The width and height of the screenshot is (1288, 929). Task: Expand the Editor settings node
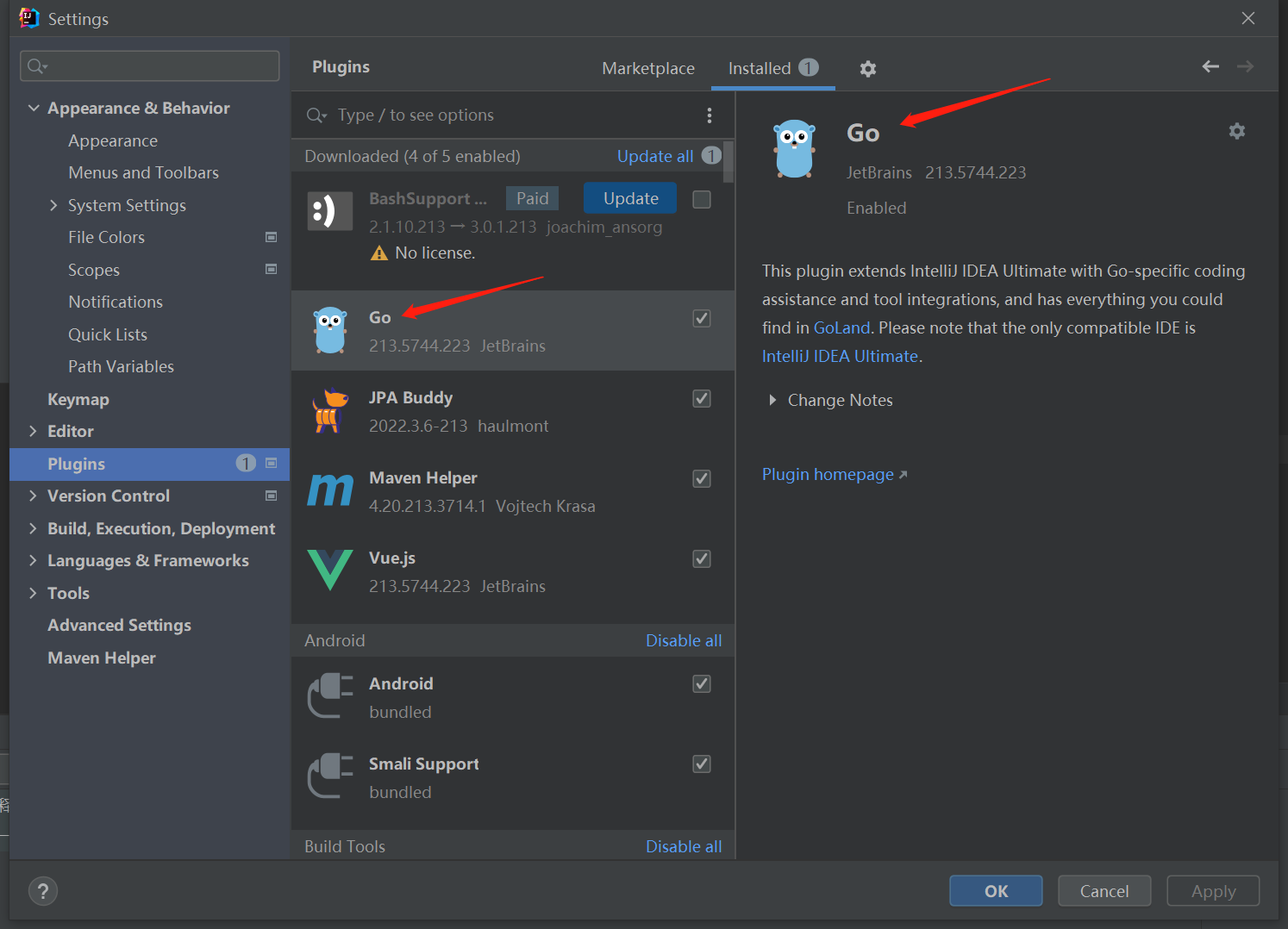33,432
